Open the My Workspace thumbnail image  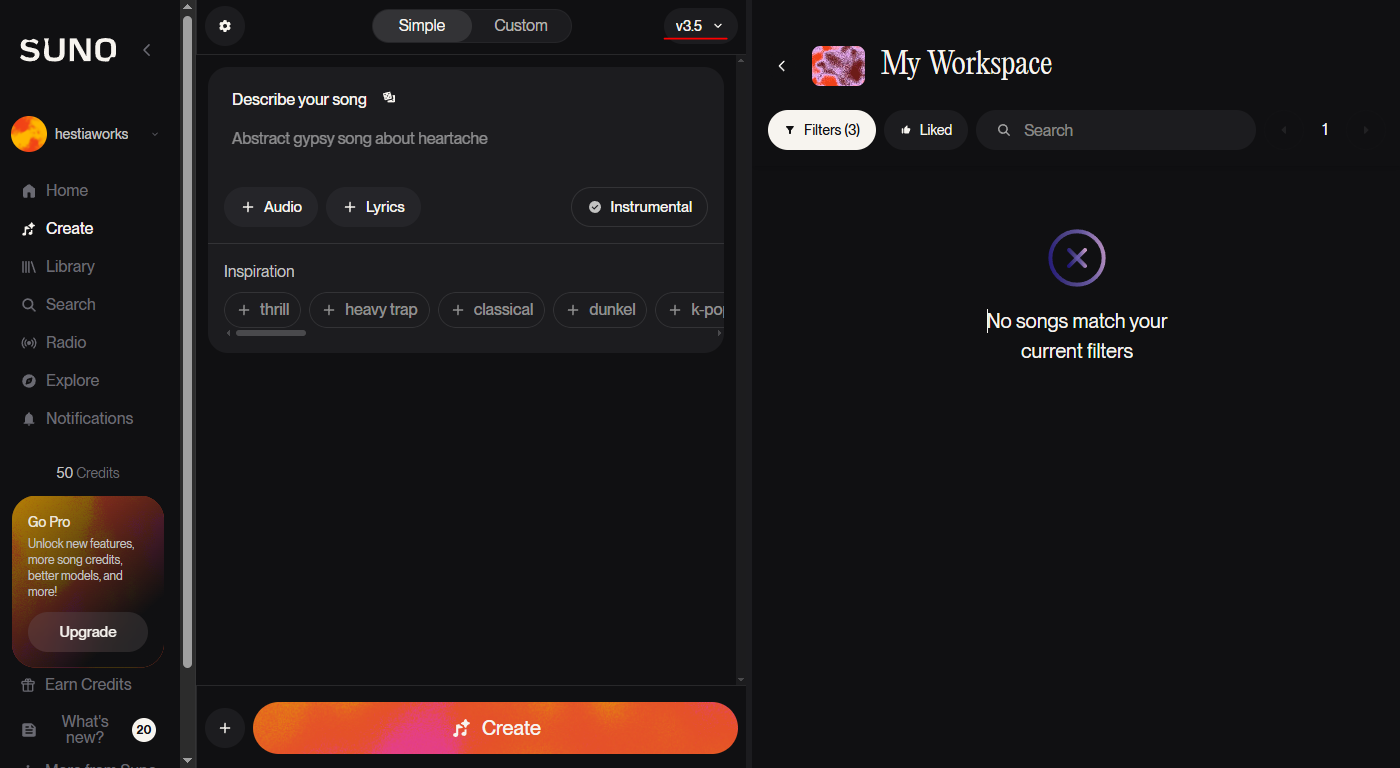[838, 66]
